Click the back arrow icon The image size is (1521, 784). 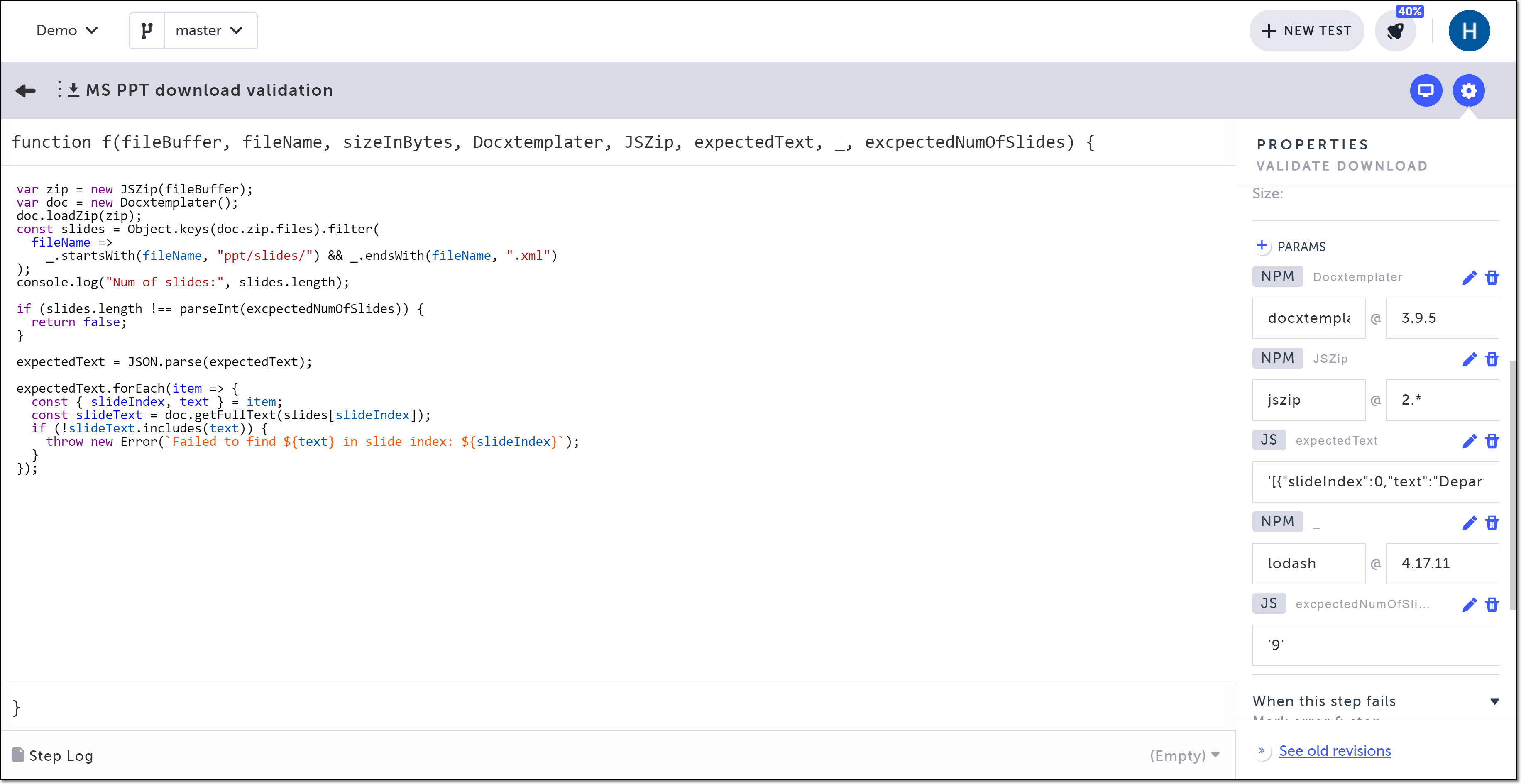[x=25, y=90]
